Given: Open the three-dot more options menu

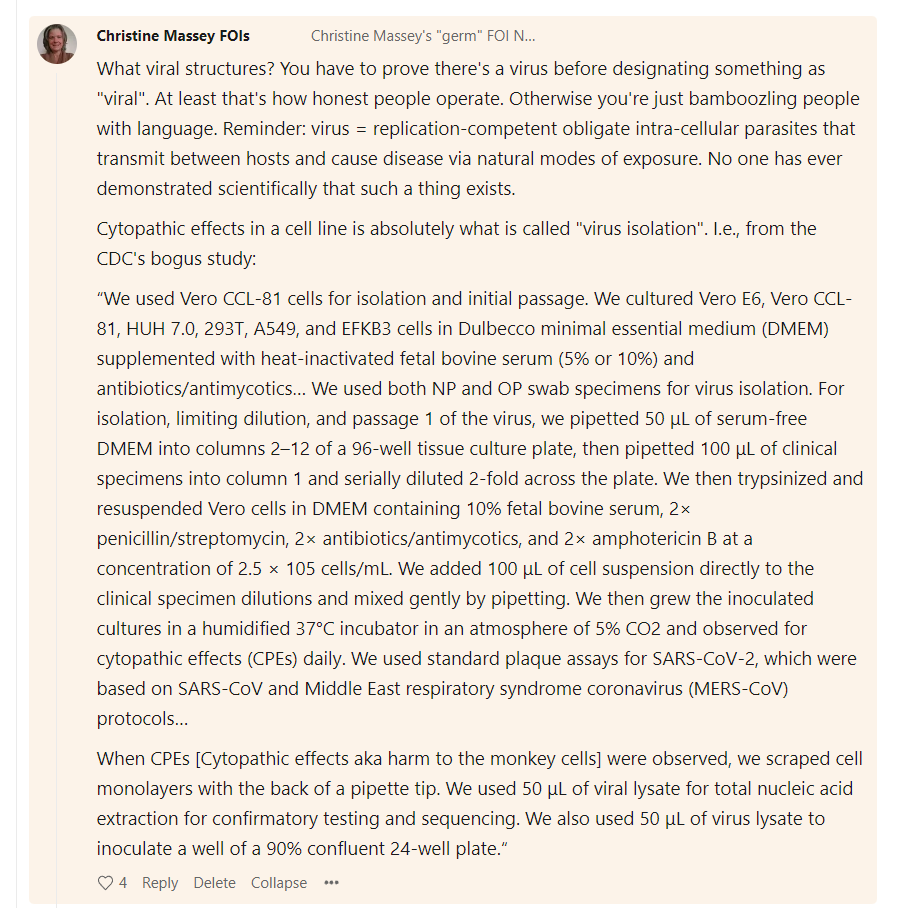Looking at the screenshot, I should 331,883.
